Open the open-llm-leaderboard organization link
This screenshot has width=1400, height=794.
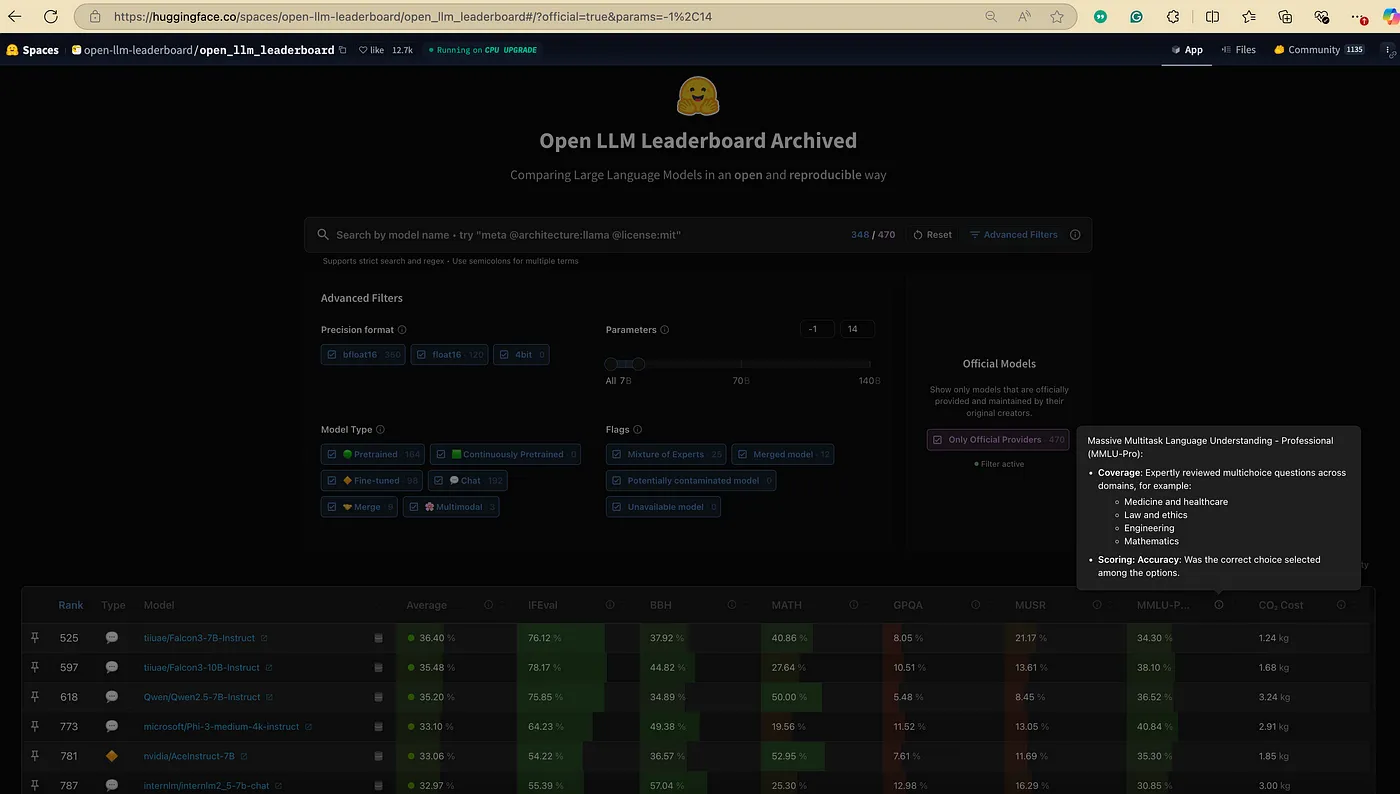[x=138, y=50]
